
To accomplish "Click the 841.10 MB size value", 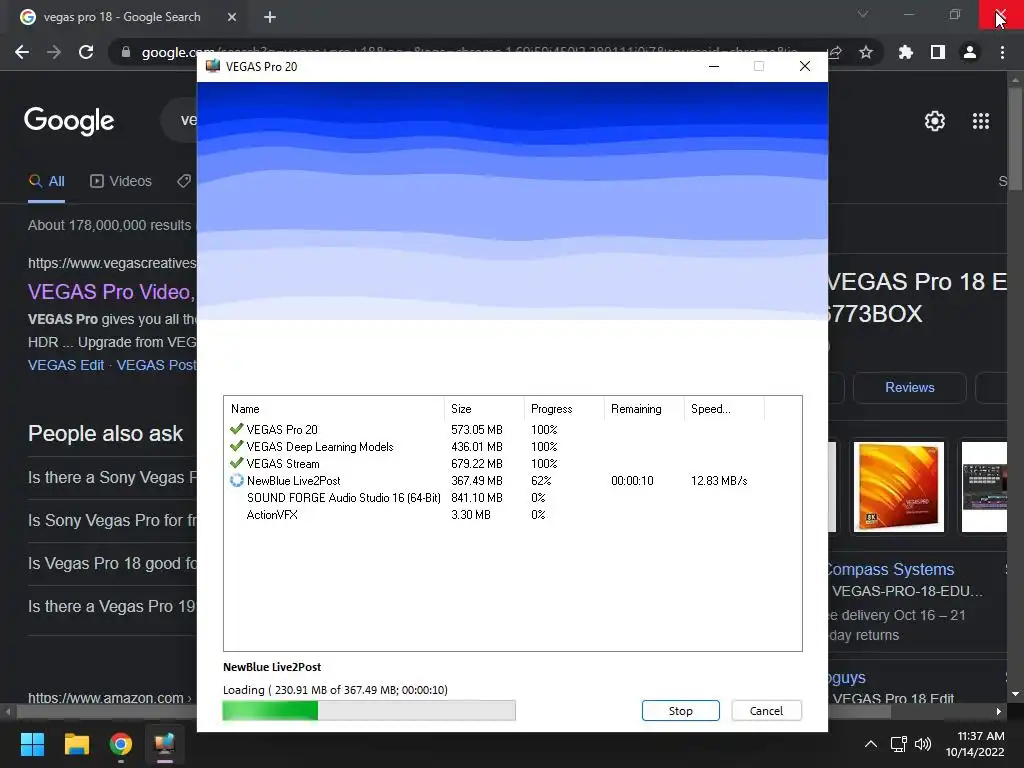I will tap(477, 498).
